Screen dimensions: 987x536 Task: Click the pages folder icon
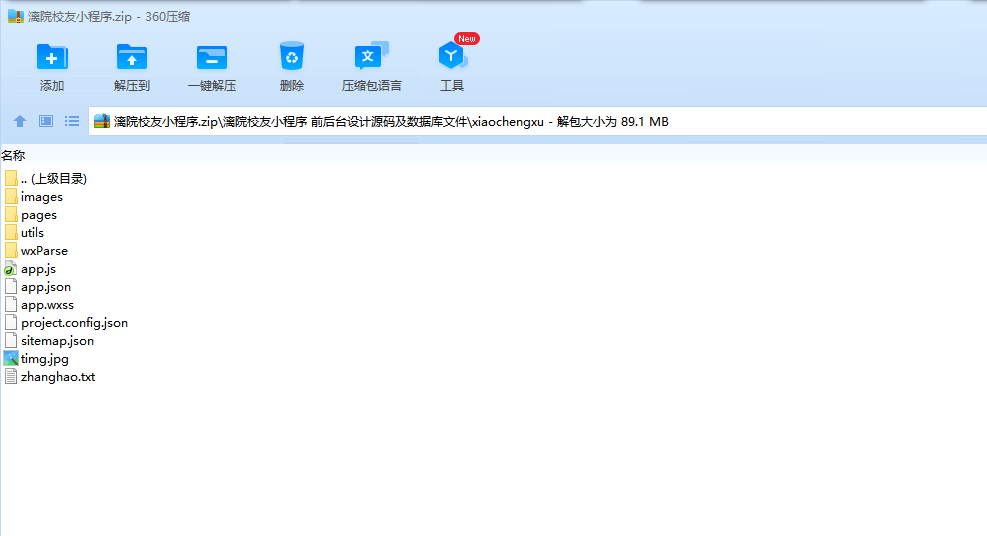pyautogui.click(x=11, y=215)
